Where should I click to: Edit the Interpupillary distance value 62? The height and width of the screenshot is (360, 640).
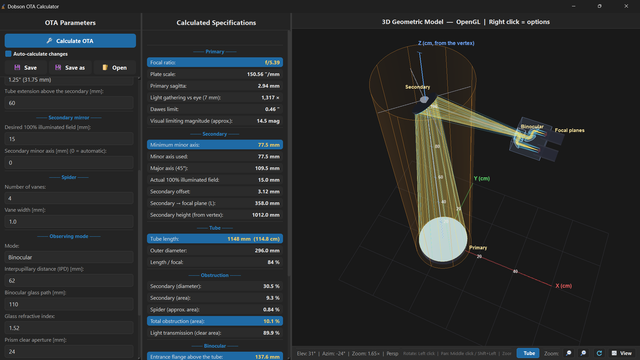point(69,280)
